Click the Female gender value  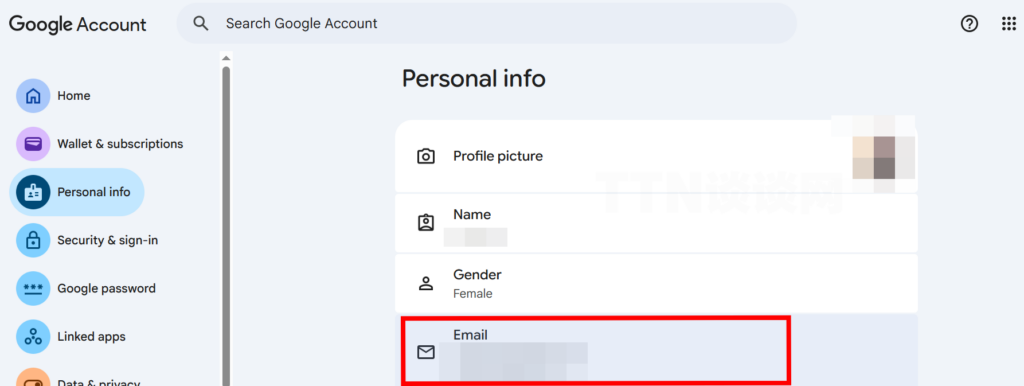(x=473, y=294)
